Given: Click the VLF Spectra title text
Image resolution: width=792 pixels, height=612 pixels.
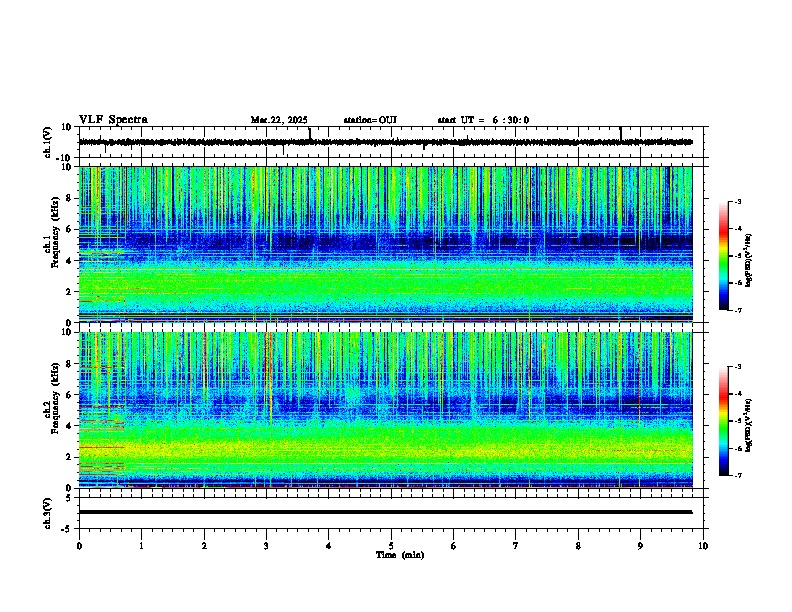Looking at the screenshot, I should (x=113, y=120).
